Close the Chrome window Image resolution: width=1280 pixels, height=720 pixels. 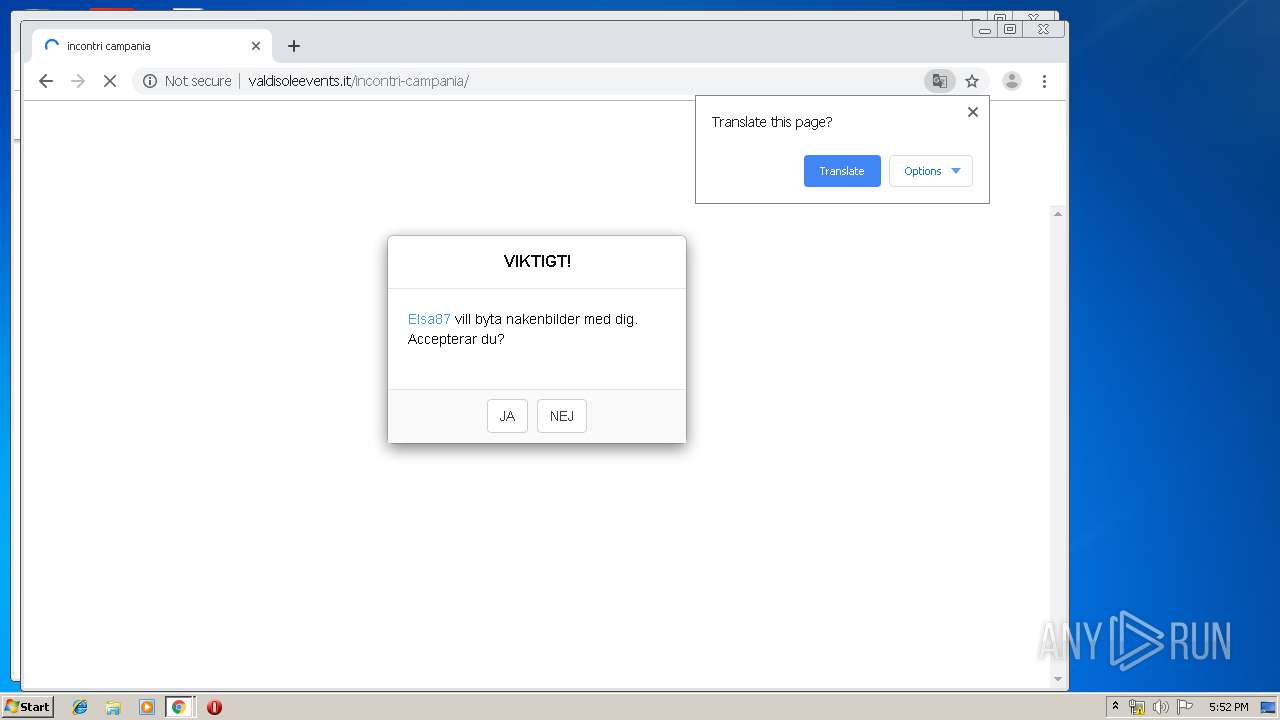pos(1044,30)
